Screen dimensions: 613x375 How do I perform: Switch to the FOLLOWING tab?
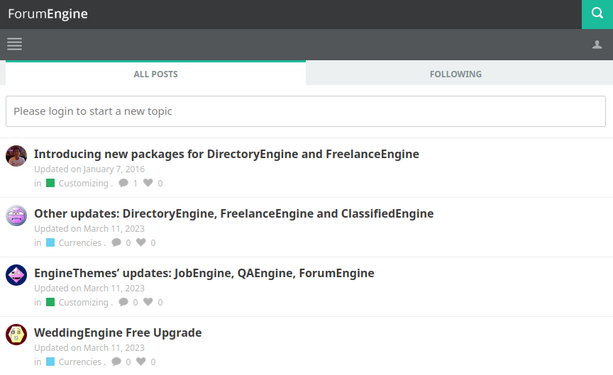[456, 74]
